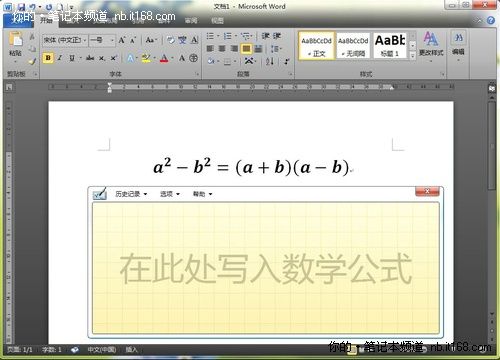
Task: Toggle Insert (插入) mode in status bar
Action: (131, 349)
